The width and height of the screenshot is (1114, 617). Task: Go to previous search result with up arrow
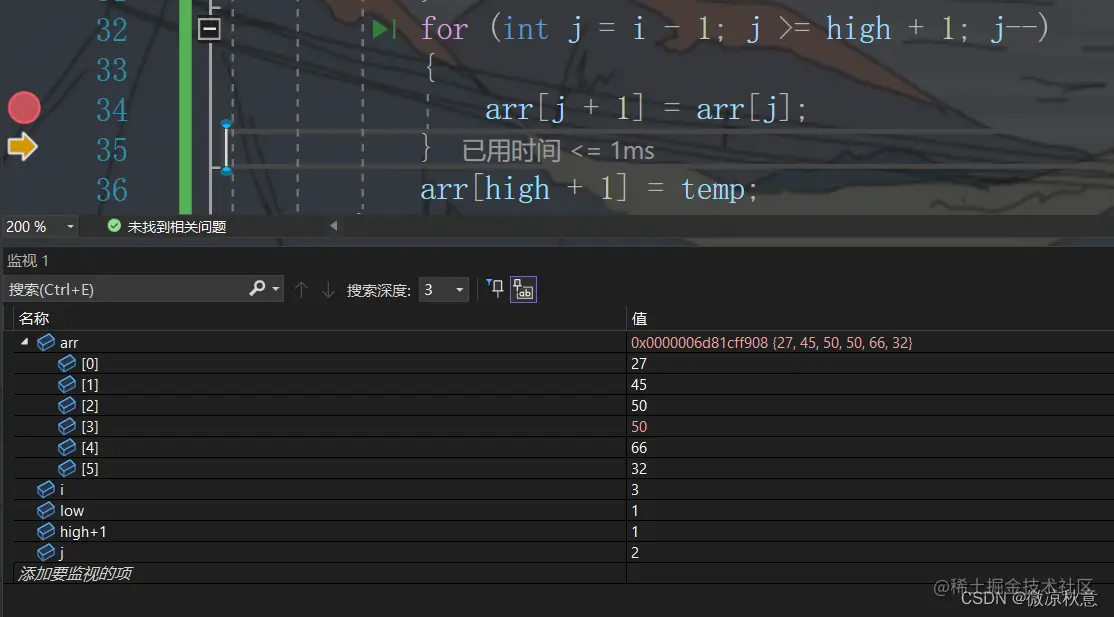tap(301, 289)
